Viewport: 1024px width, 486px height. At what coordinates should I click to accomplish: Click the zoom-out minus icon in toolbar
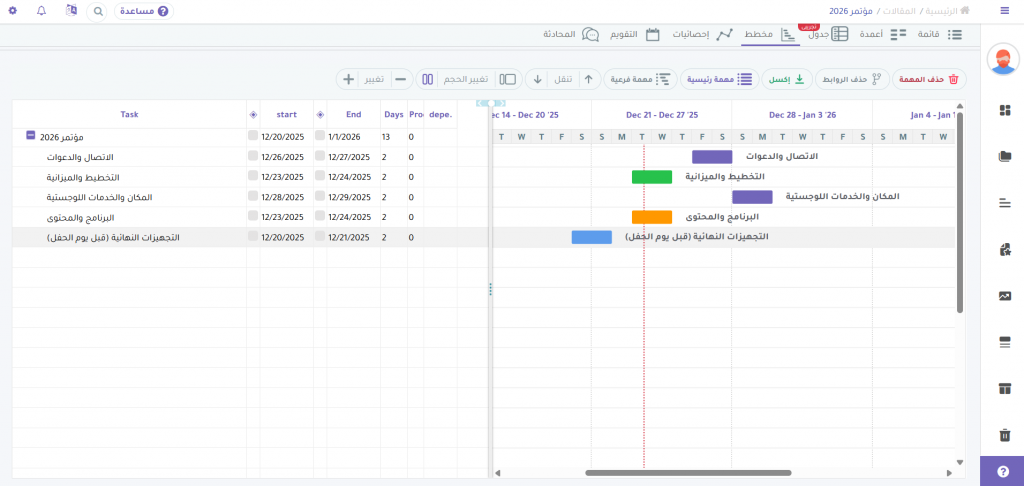(400, 79)
